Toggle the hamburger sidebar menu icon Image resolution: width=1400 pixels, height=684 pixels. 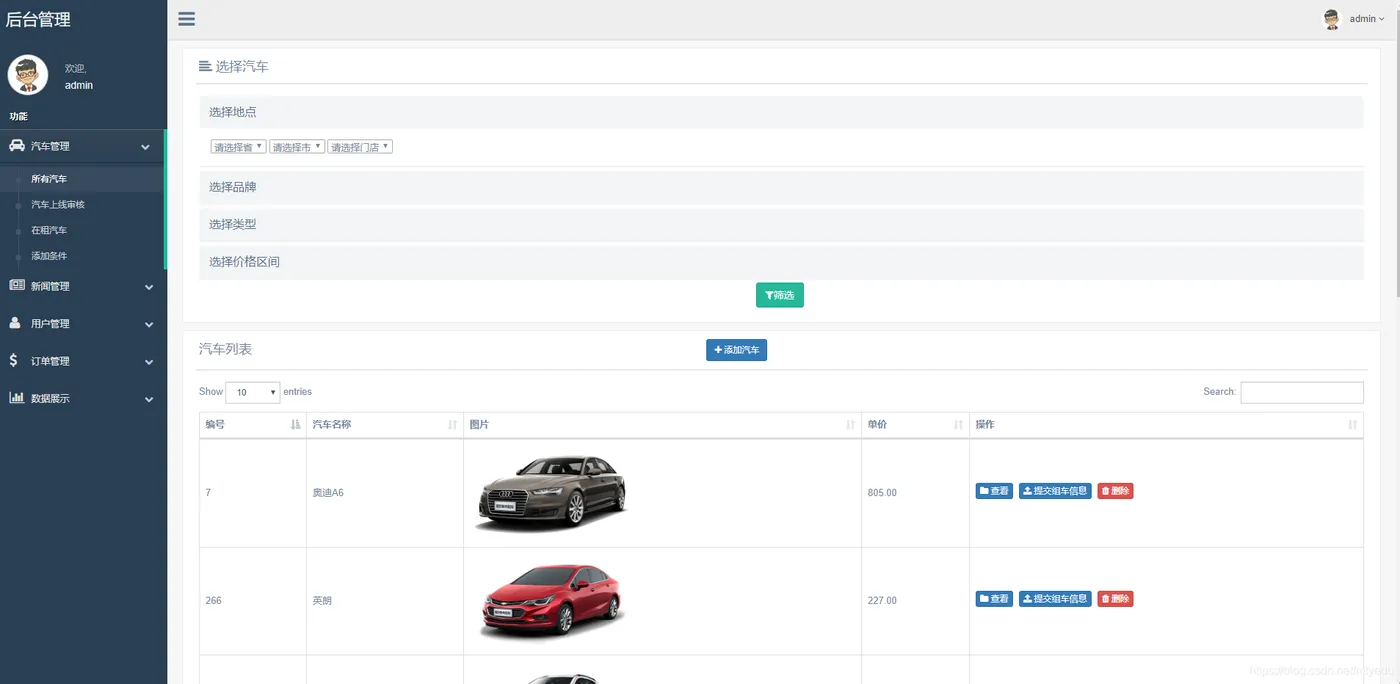click(x=186, y=19)
